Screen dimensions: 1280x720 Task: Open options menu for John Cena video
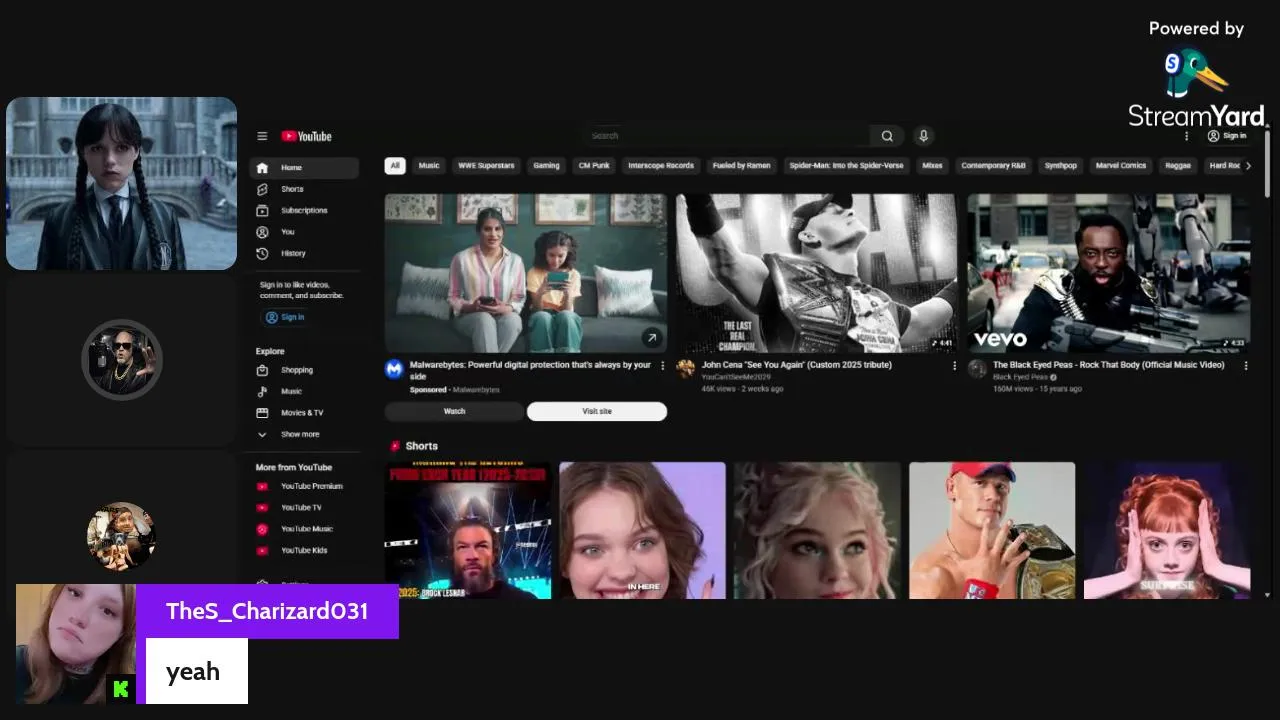(x=954, y=366)
